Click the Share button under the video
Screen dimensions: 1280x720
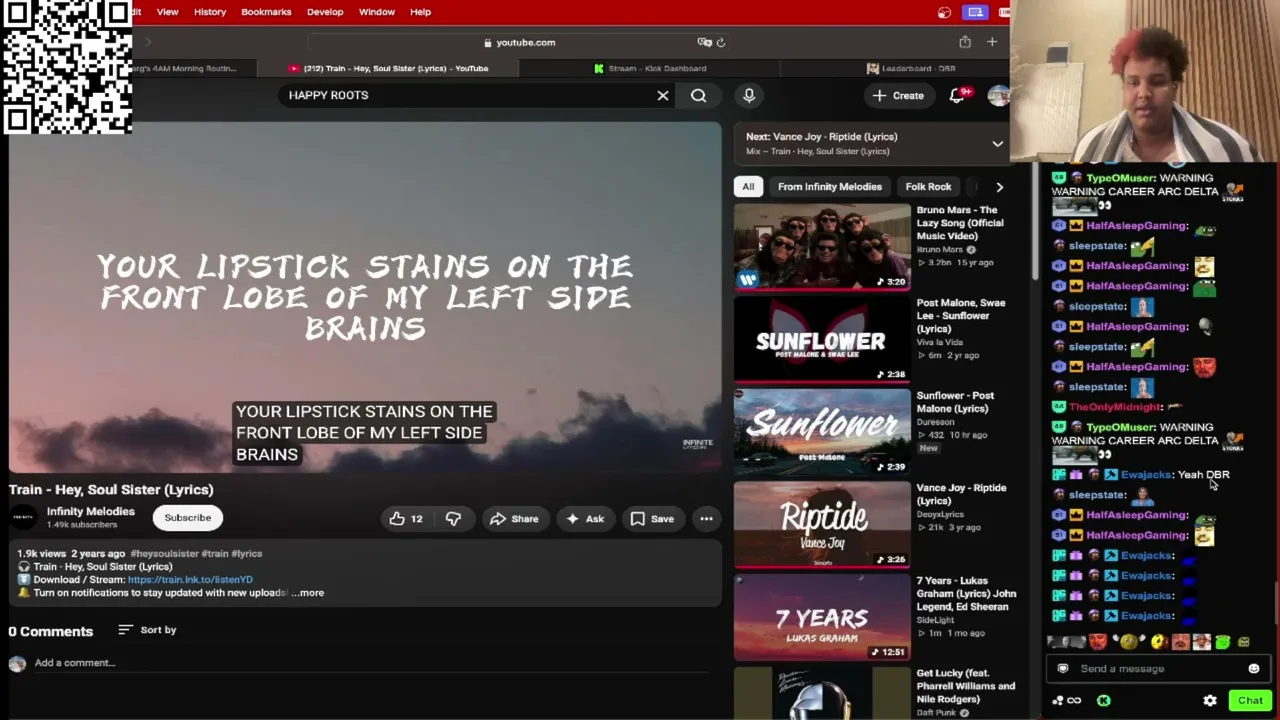pyautogui.click(x=514, y=518)
